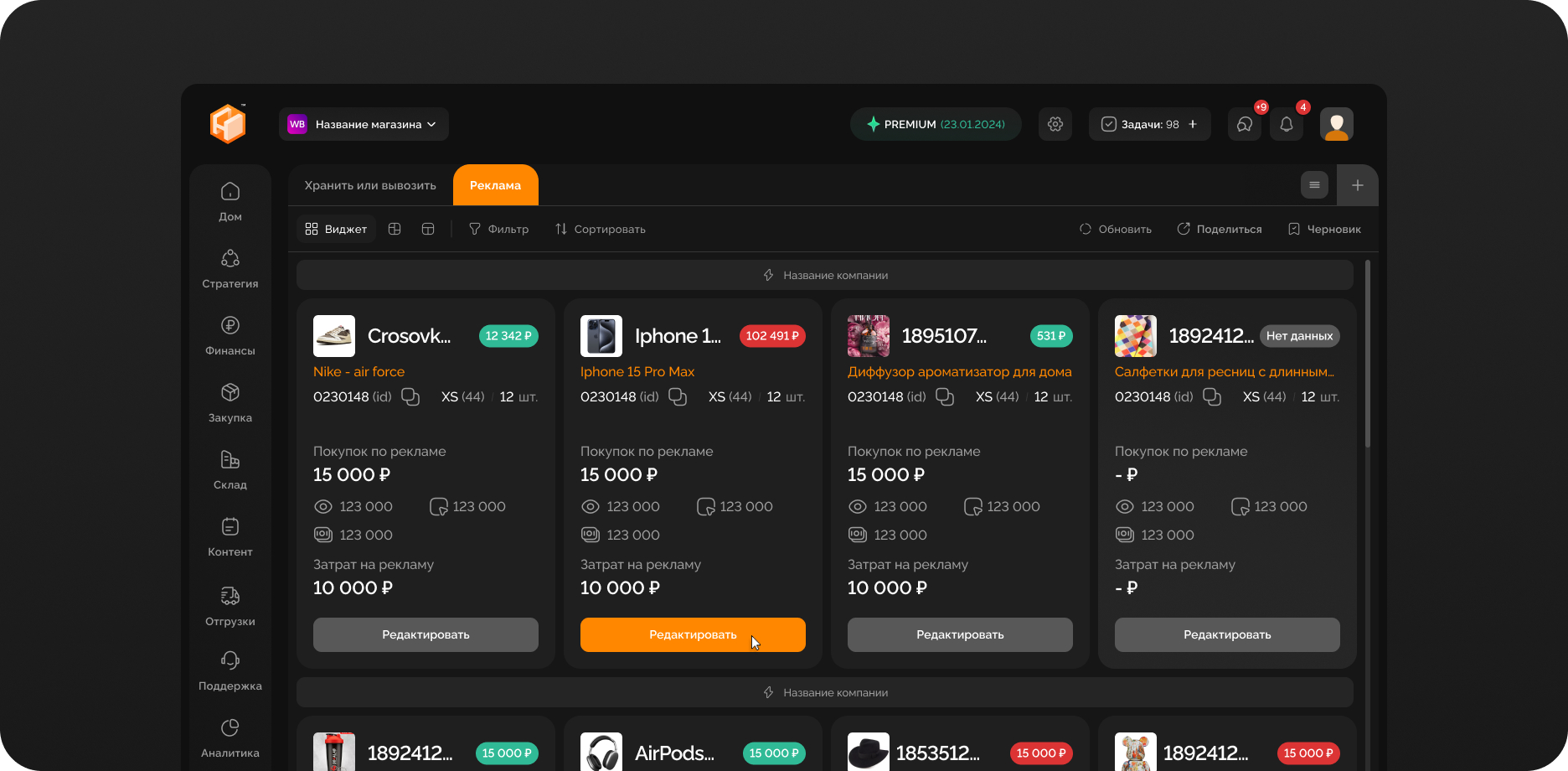Open Склад section in the sidebar
This screenshot has height=771, width=1568.
[230, 469]
